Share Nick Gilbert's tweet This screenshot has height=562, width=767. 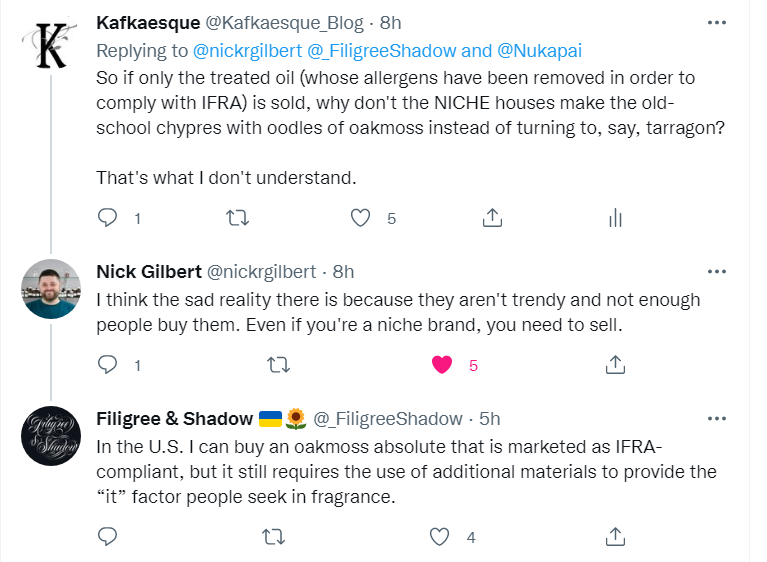tap(616, 365)
